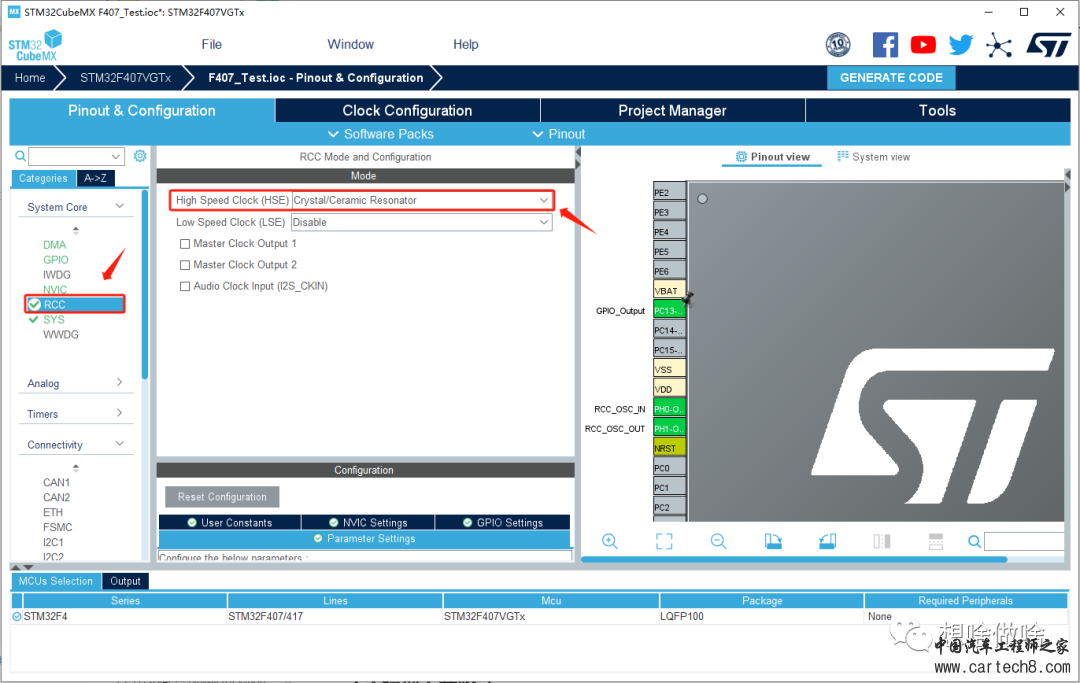
Task: Click the pin search magnifier icon
Action: (975, 542)
